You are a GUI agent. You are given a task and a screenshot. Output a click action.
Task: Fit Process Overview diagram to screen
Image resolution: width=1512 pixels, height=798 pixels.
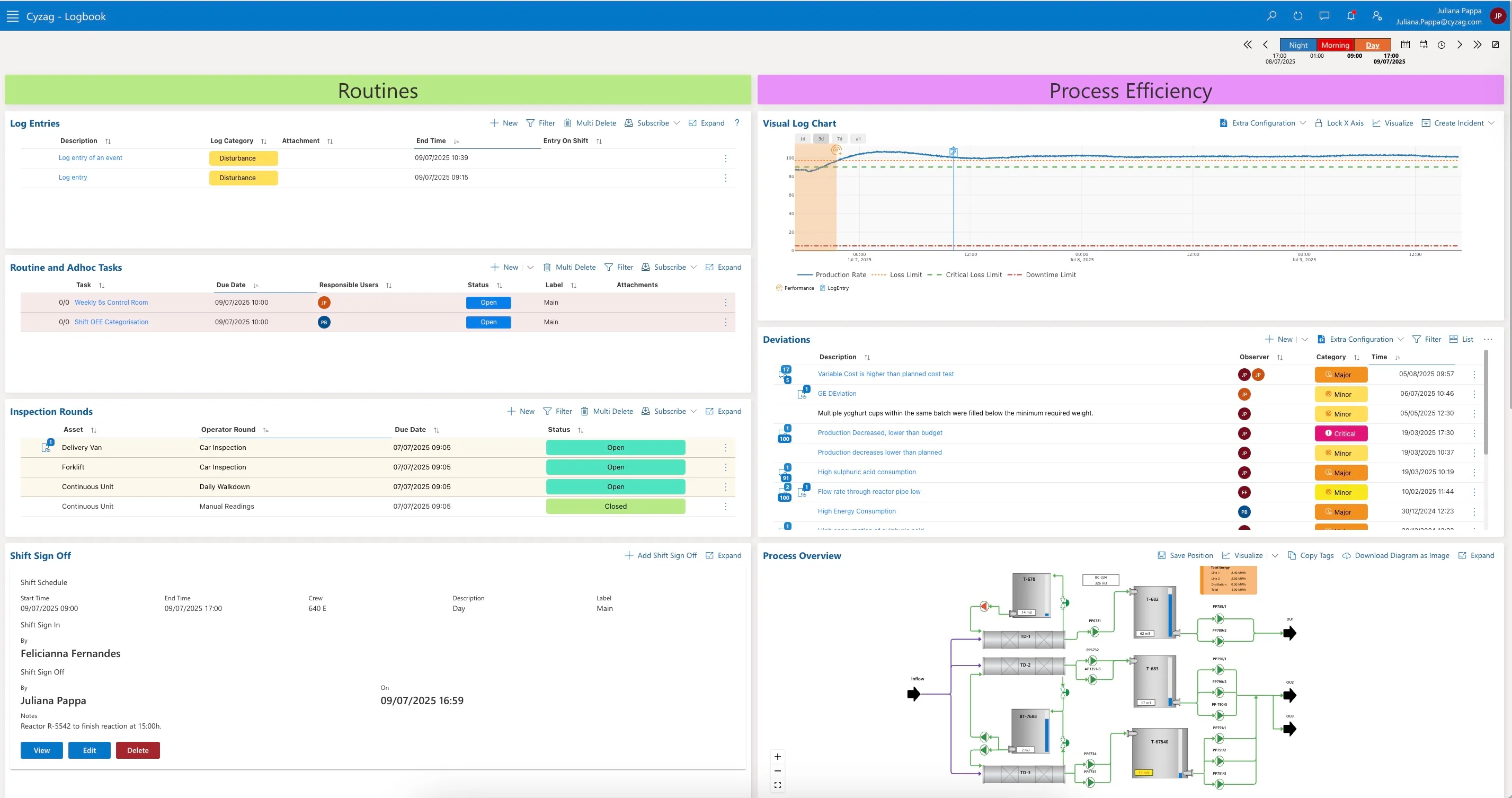click(778, 785)
